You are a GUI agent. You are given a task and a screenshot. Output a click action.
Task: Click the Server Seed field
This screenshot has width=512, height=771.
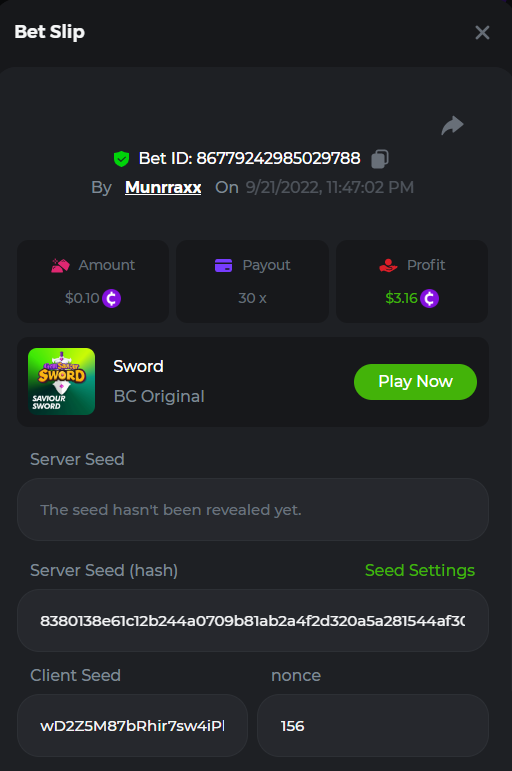253,509
